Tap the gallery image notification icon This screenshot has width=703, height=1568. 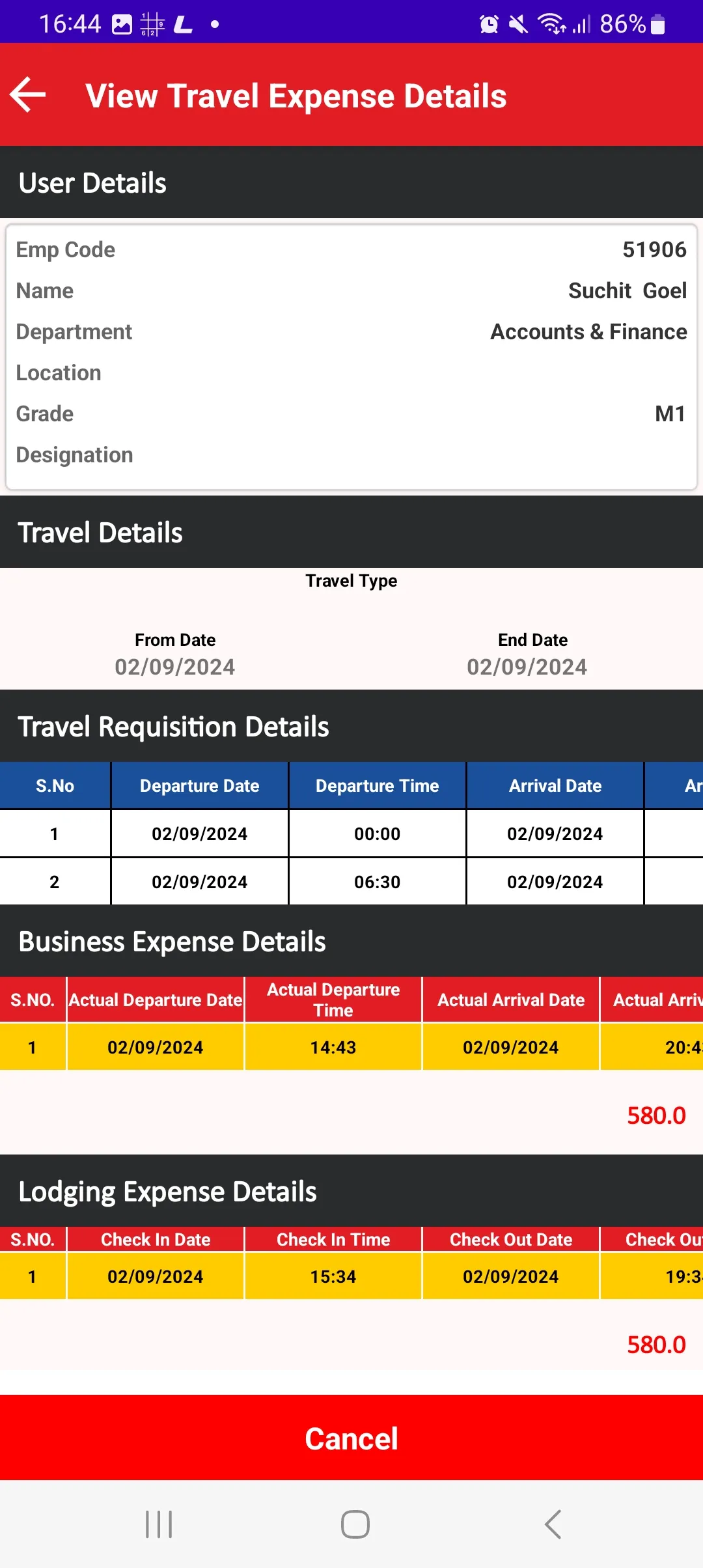(122, 25)
